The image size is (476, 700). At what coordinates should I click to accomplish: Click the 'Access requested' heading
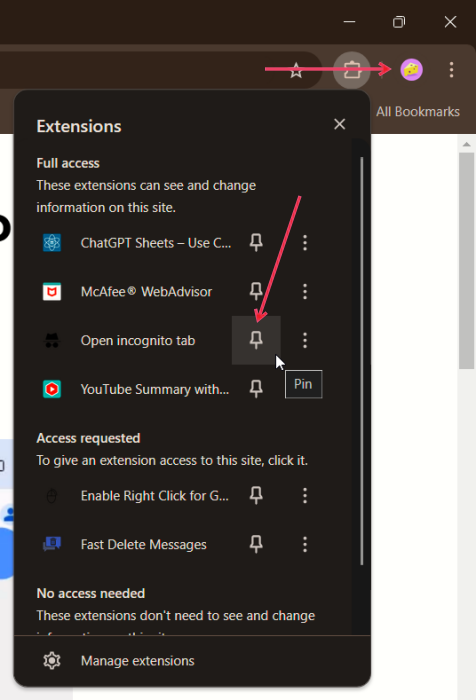coord(88,438)
